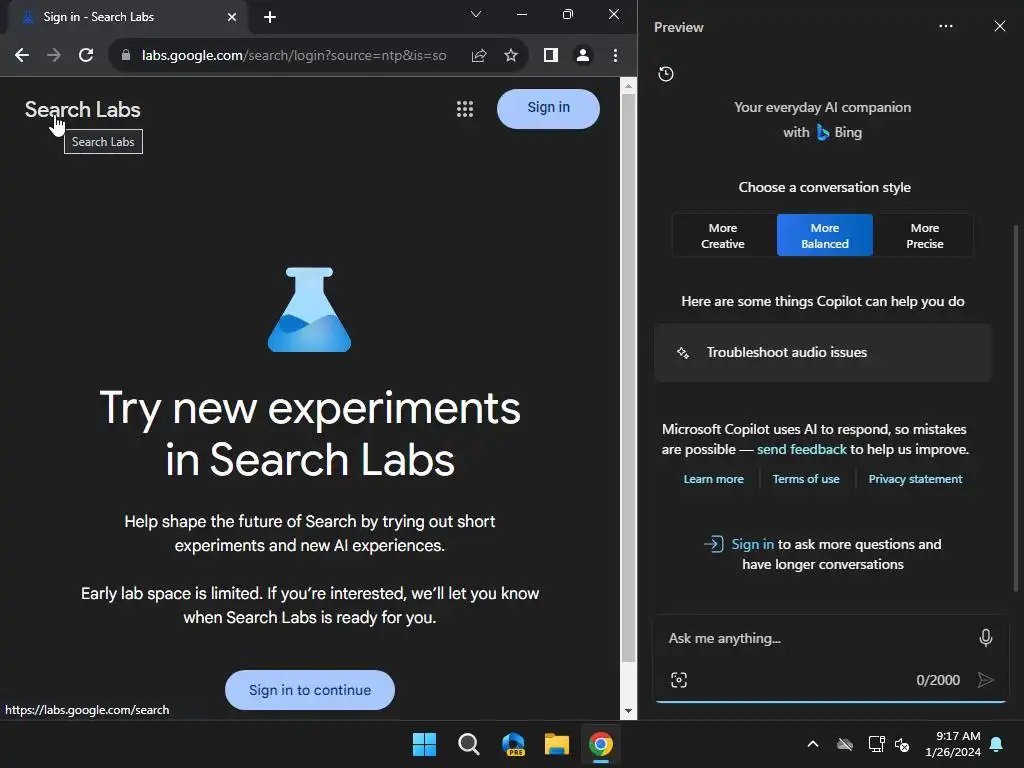This screenshot has width=1024, height=768.
Task: Open the Chrome tab search chevron
Action: pyautogui.click(x=476, y=14)
